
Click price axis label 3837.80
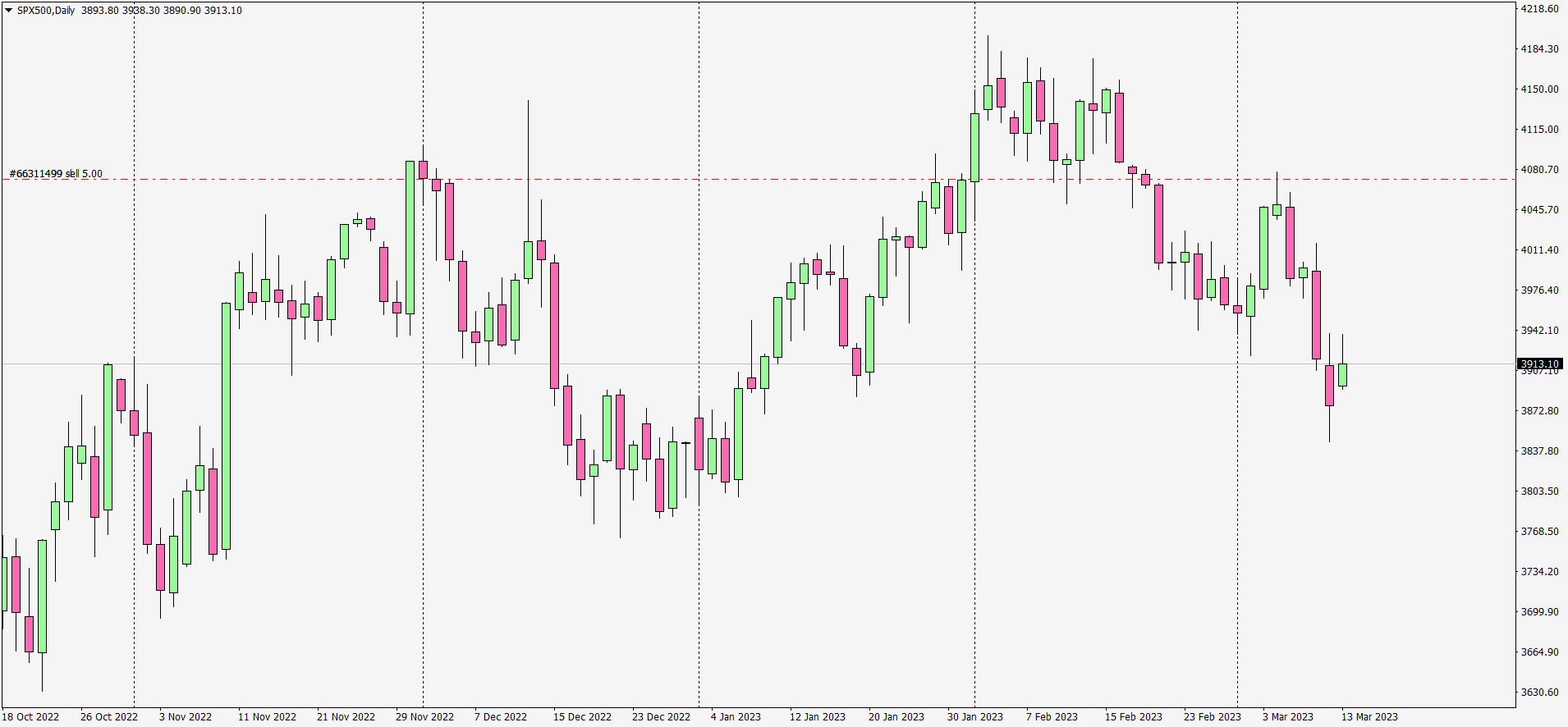1539,451
